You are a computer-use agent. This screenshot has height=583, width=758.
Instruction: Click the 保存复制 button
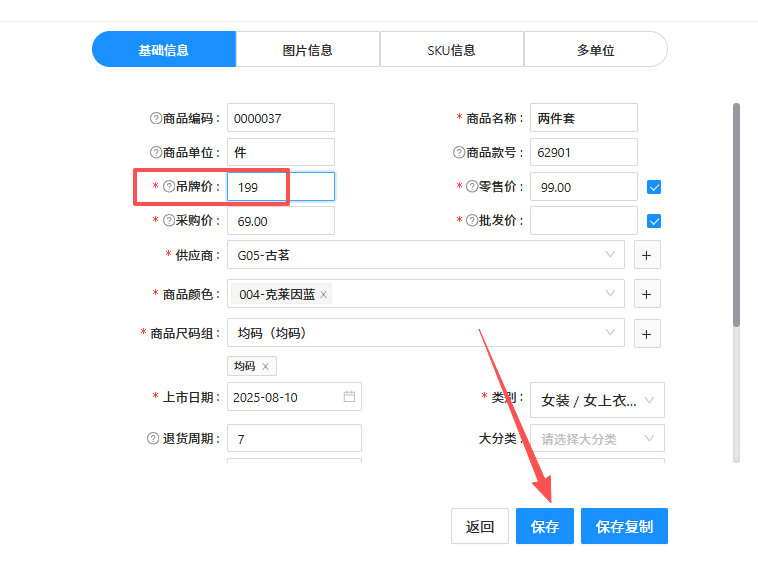click(624, 526)
